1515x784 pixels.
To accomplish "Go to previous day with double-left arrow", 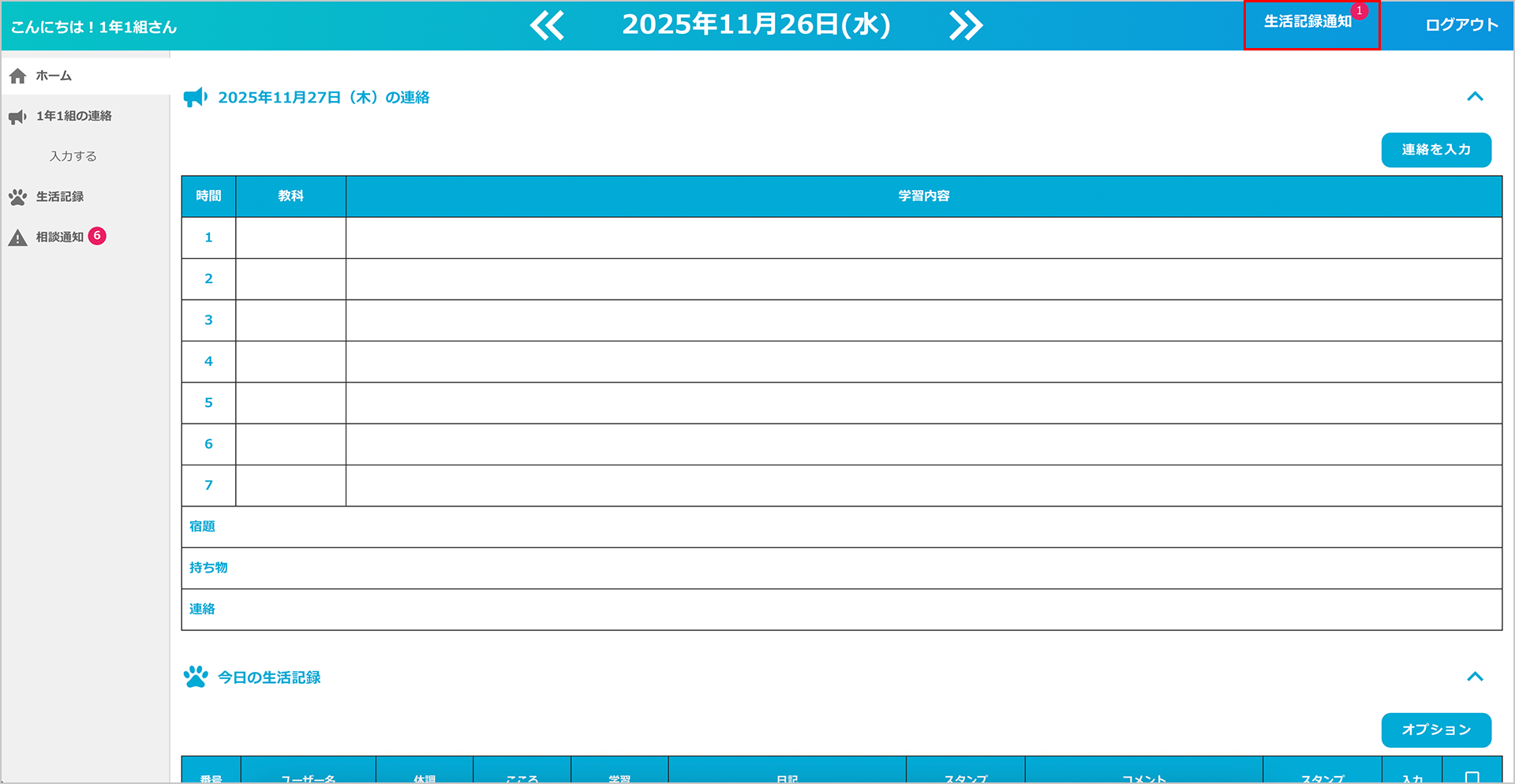I will [x=547, y=25].
